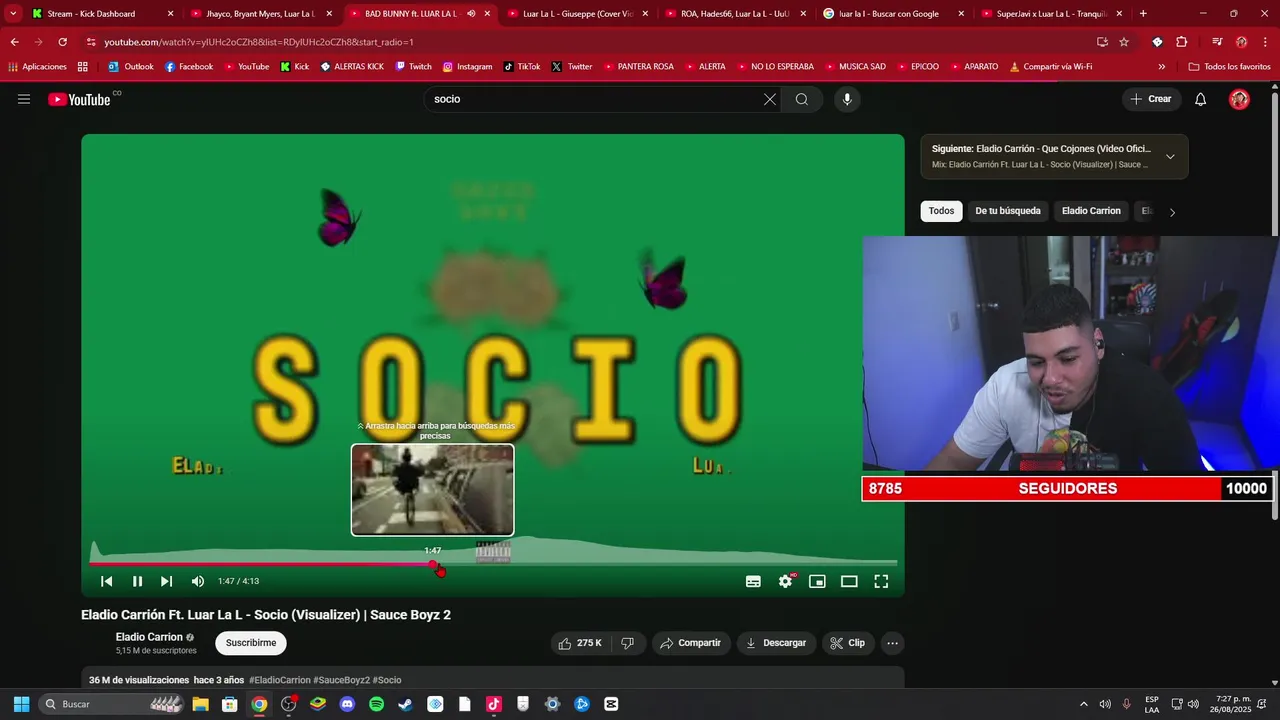Mute the BAD BUNNY tab audio icon
The height and width of the screenshot is (720, 1280).
pyautogui.click(x=471, y=14)
